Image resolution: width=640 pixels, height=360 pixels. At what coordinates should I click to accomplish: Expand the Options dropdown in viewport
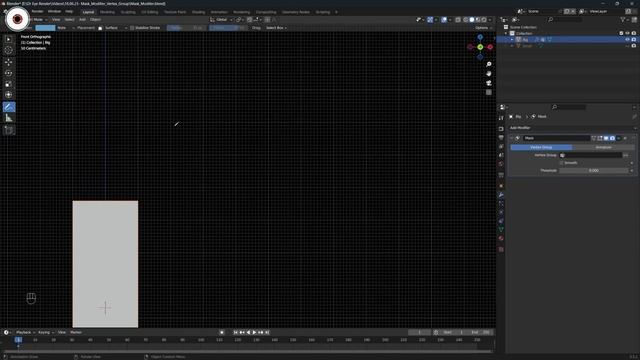484,28
